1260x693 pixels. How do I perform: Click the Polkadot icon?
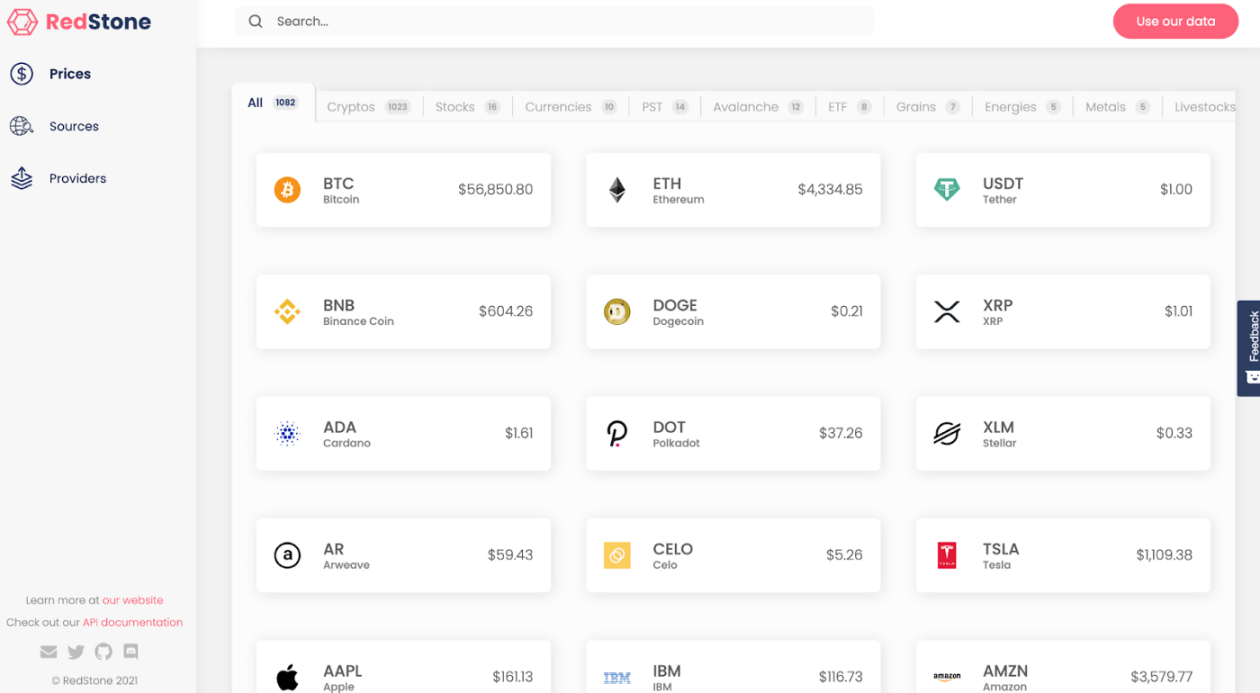click(x=617, y=433)
